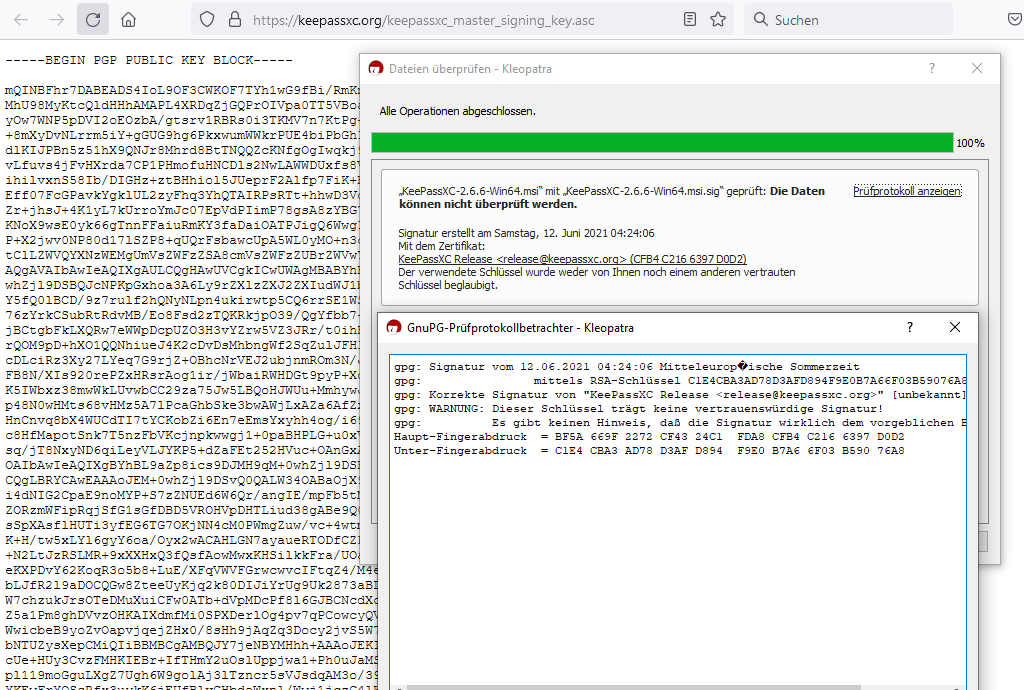Open the KeePassXC Release certificate link
1024x690 pixels.
click(x=572, y=259)
